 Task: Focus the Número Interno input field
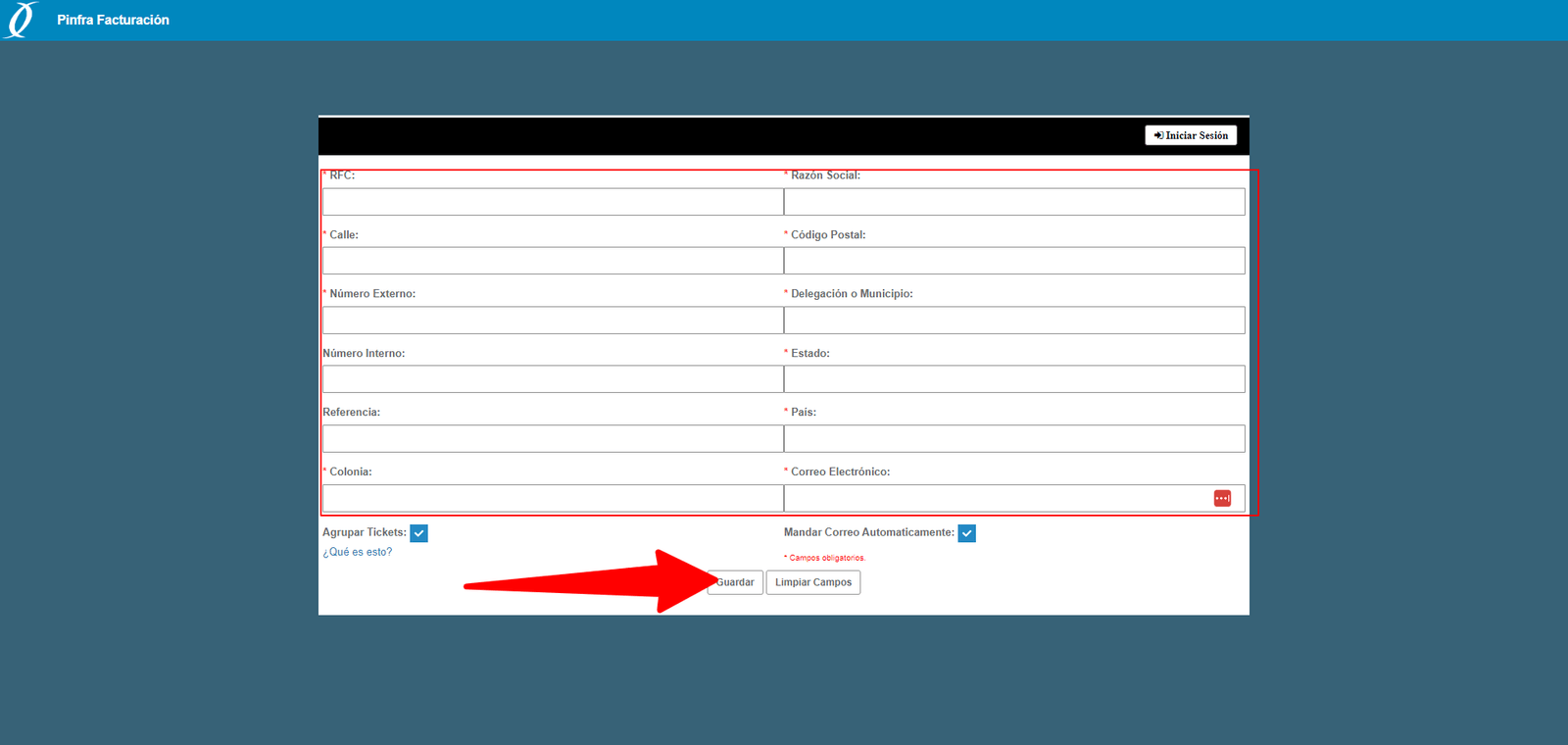tap(553, 379)
